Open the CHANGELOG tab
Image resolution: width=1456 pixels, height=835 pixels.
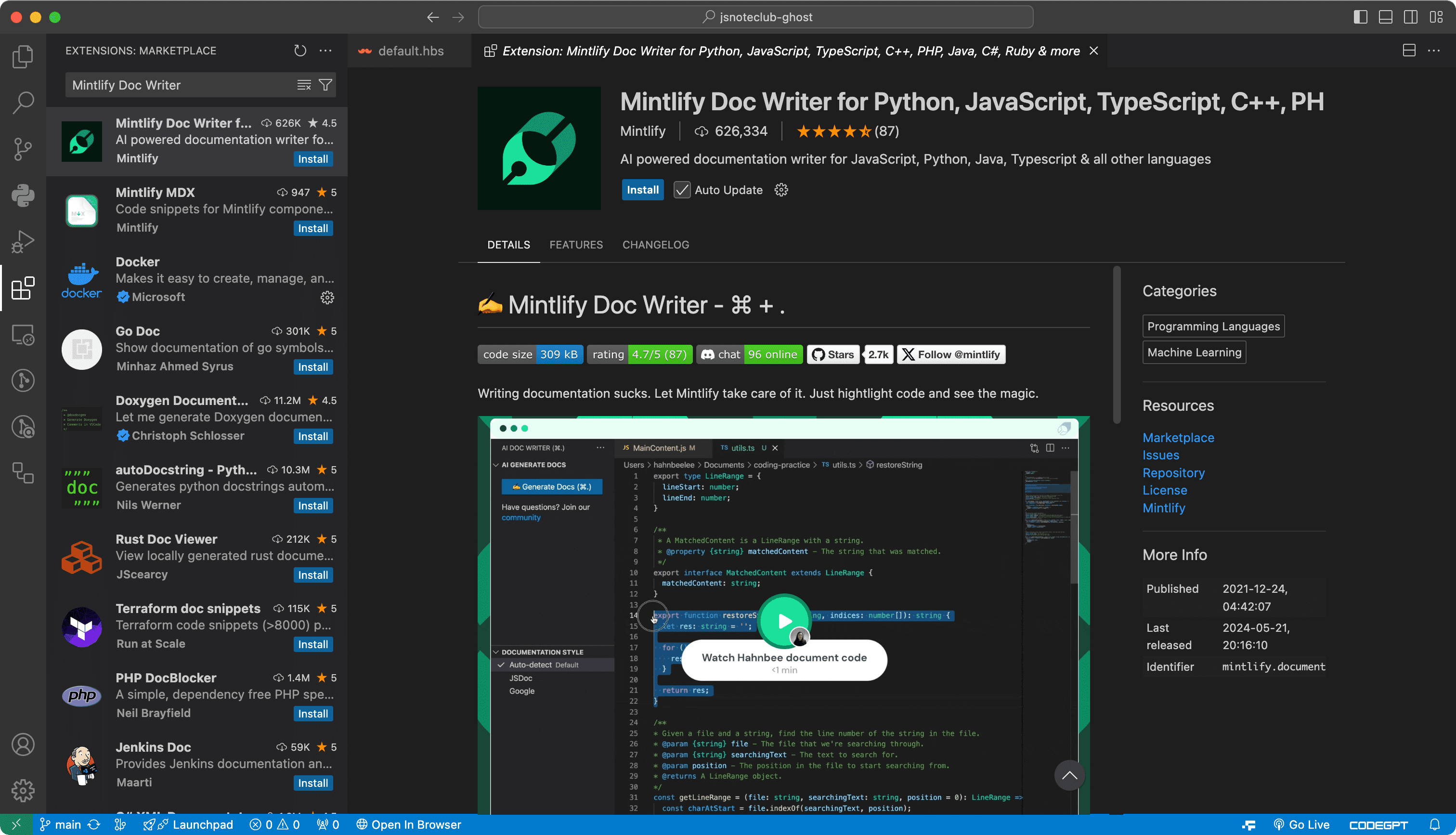(656, 245)
